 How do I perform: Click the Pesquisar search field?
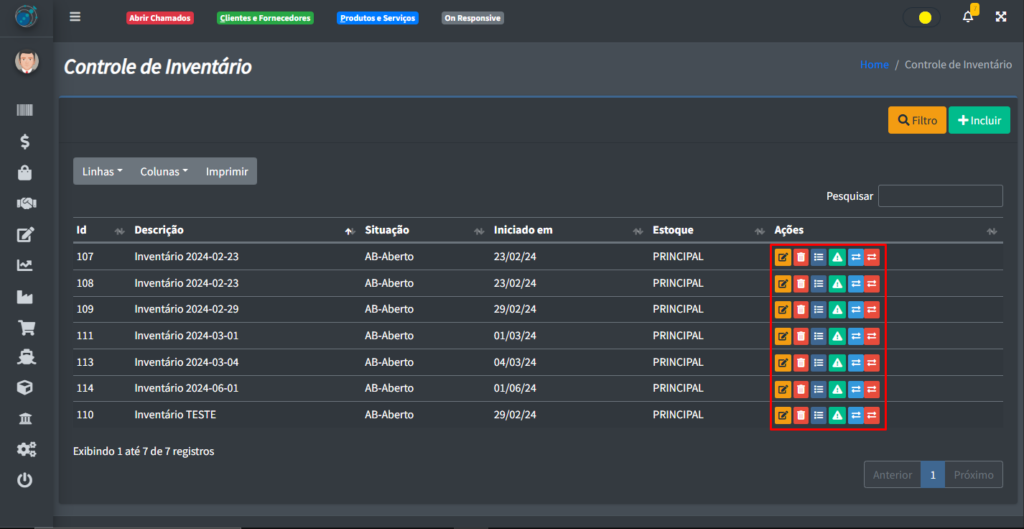939,196
